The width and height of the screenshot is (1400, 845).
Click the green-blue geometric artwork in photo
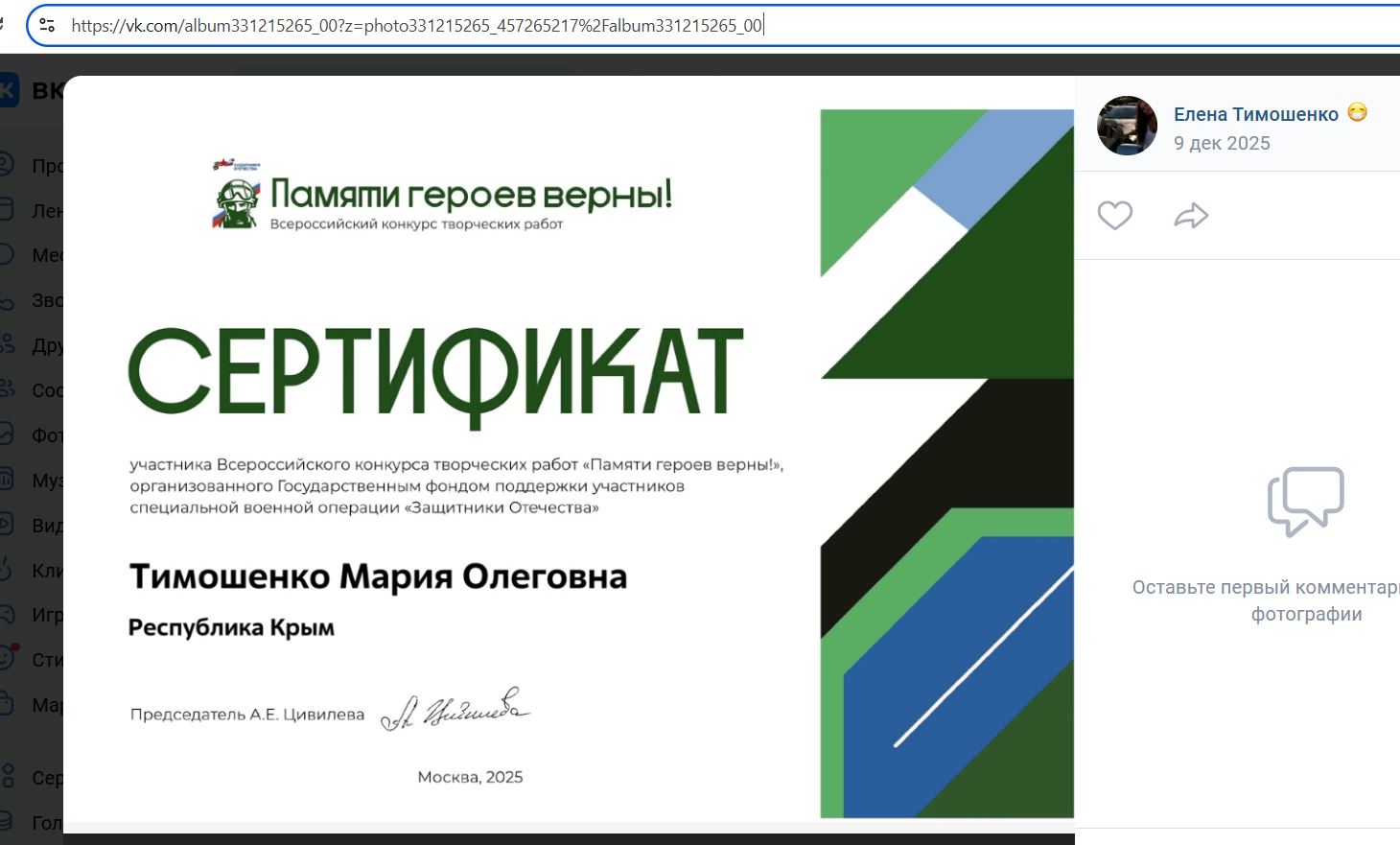click(x=947, y=463)
